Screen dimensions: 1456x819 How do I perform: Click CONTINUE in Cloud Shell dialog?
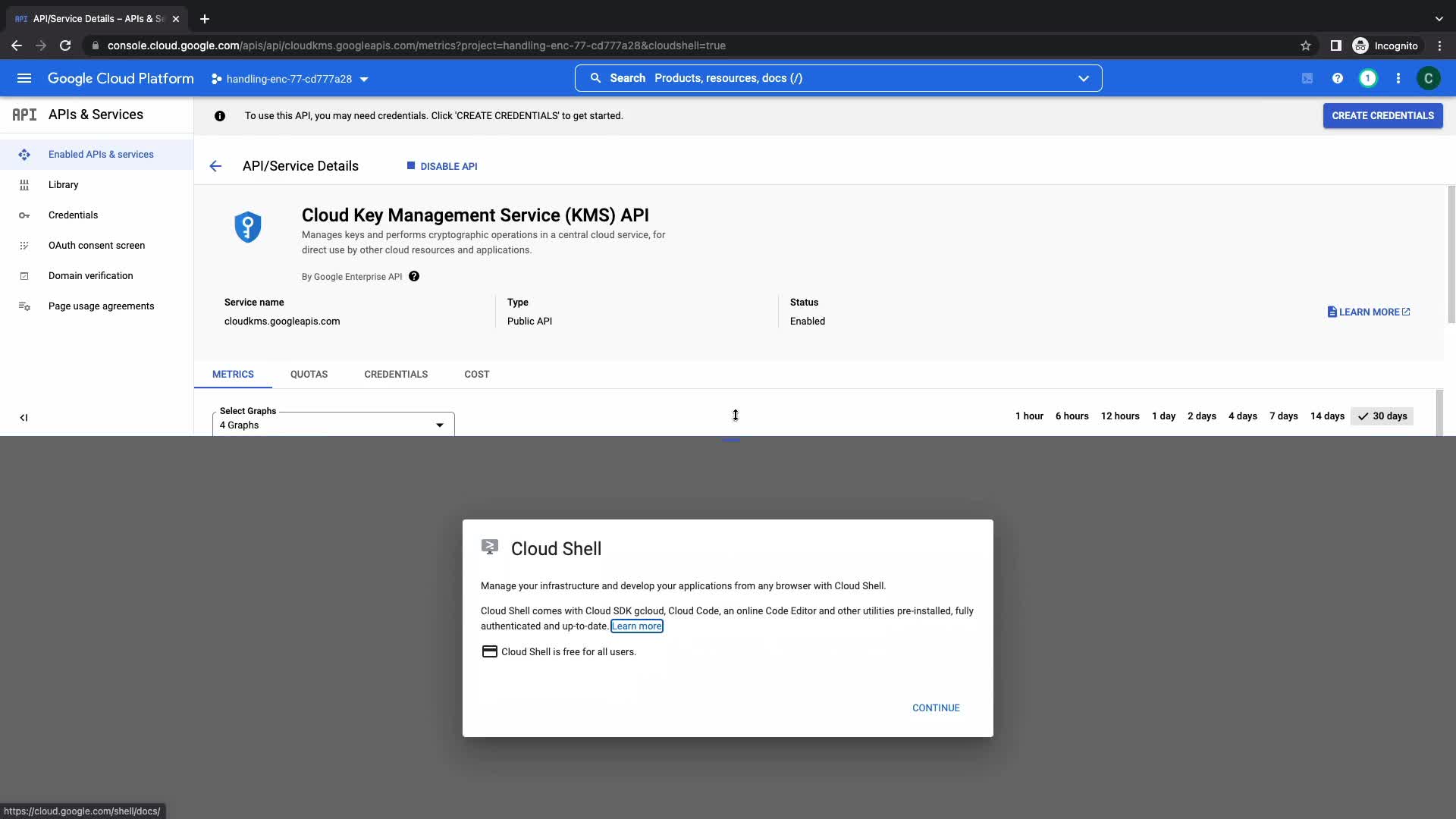(935, 708)
